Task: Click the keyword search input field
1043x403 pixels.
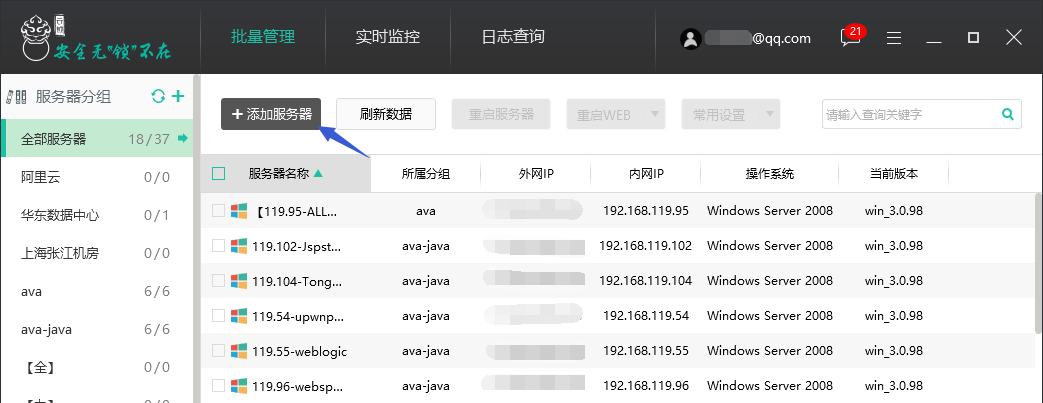Action: (908, 114)
